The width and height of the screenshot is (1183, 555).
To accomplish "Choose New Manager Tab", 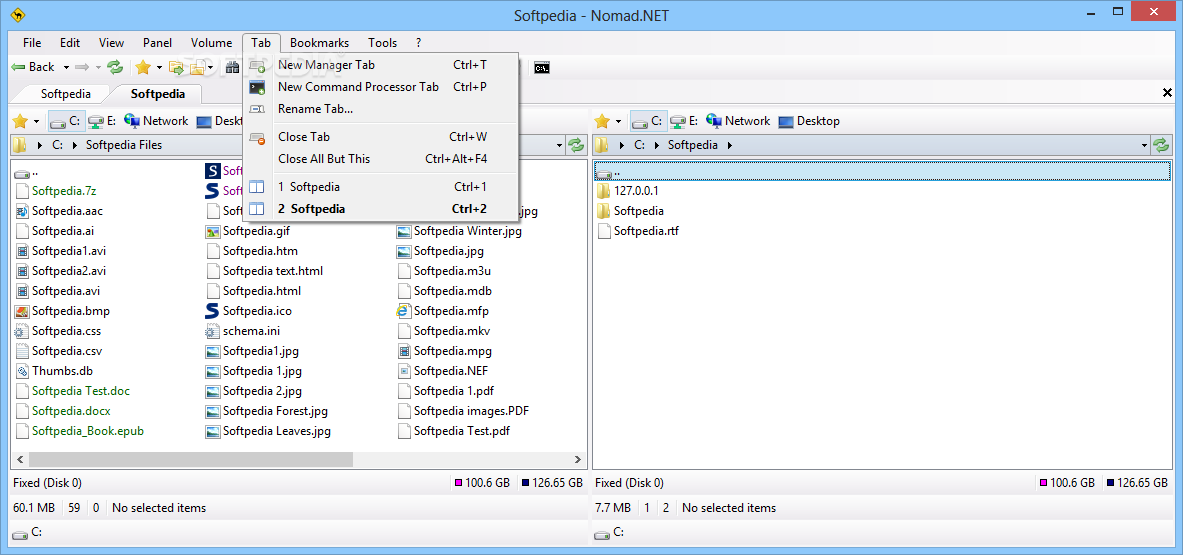I will click(381, 65).
